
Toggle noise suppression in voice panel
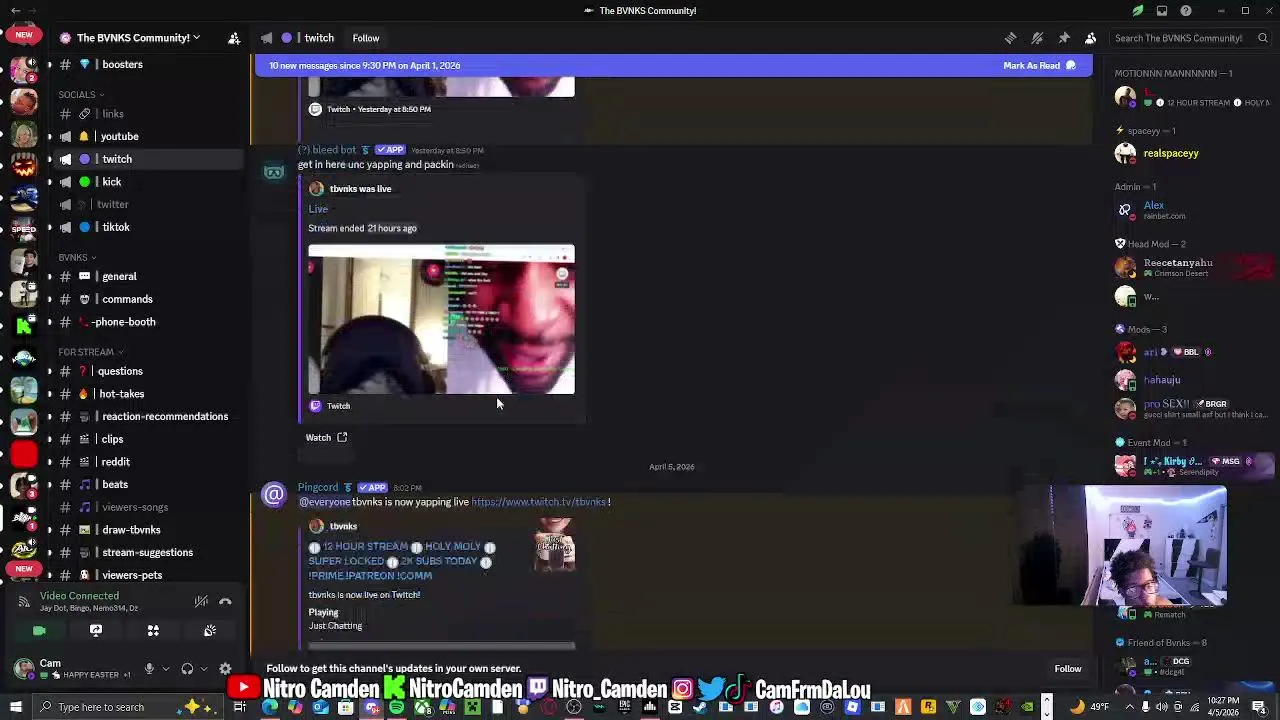[x=202, y=601]
